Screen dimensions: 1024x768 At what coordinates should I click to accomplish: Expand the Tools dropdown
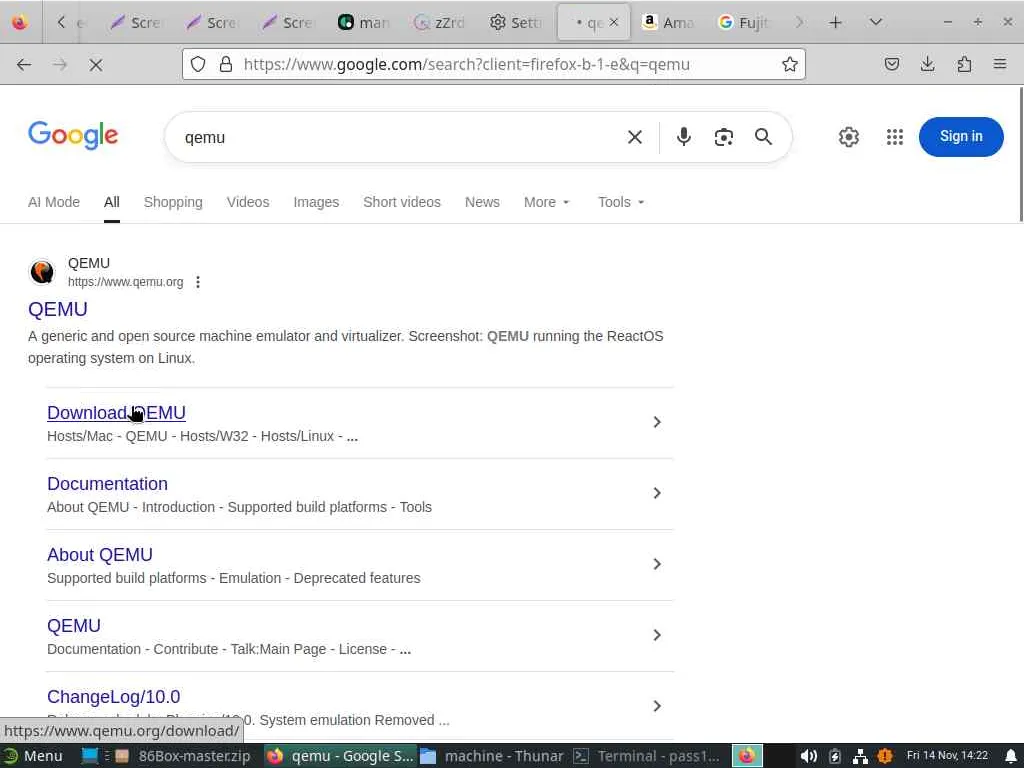(x=621, y=202)
